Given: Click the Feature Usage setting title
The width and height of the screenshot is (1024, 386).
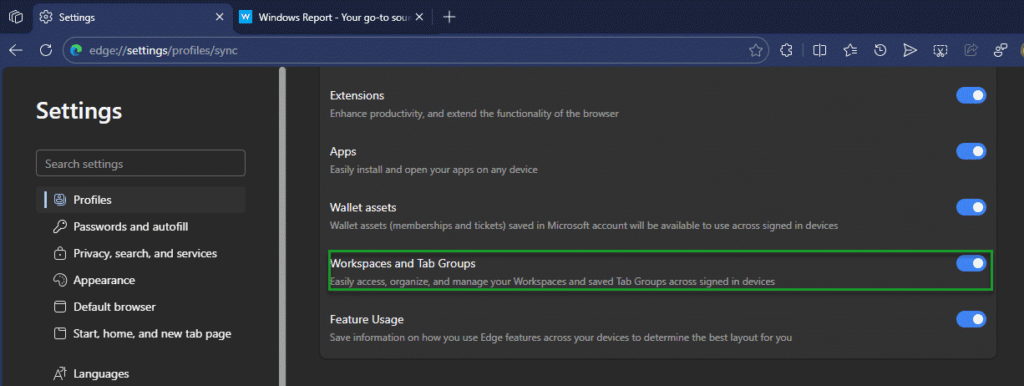Looking at the screenshot, I should coord(366,320).
